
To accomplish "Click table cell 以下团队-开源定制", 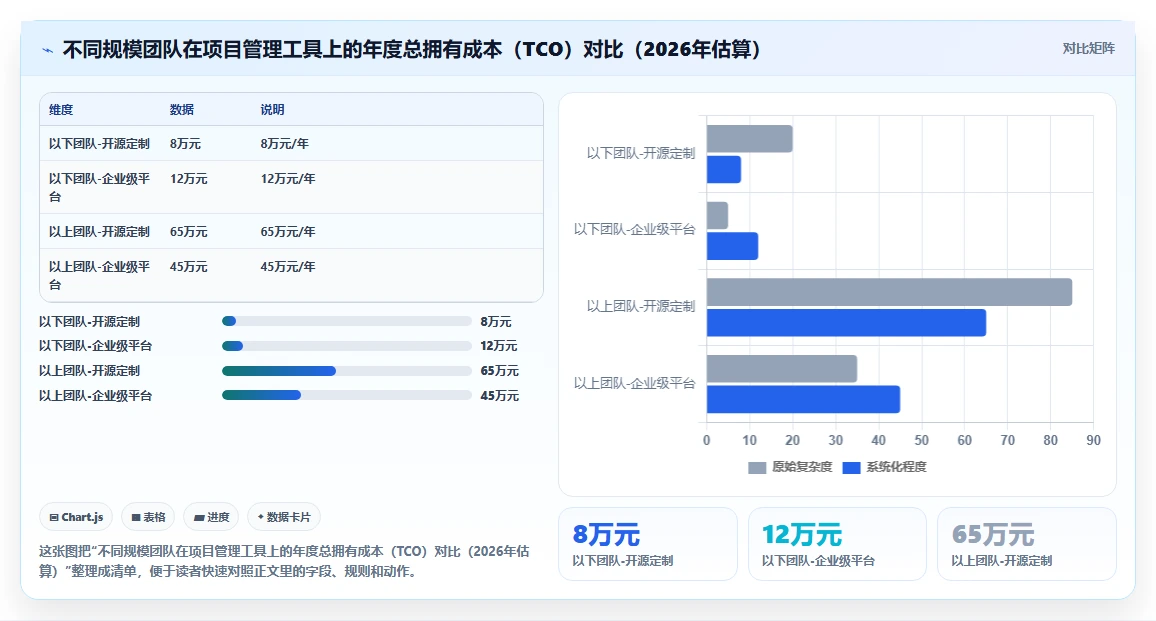I will (100, 144).
